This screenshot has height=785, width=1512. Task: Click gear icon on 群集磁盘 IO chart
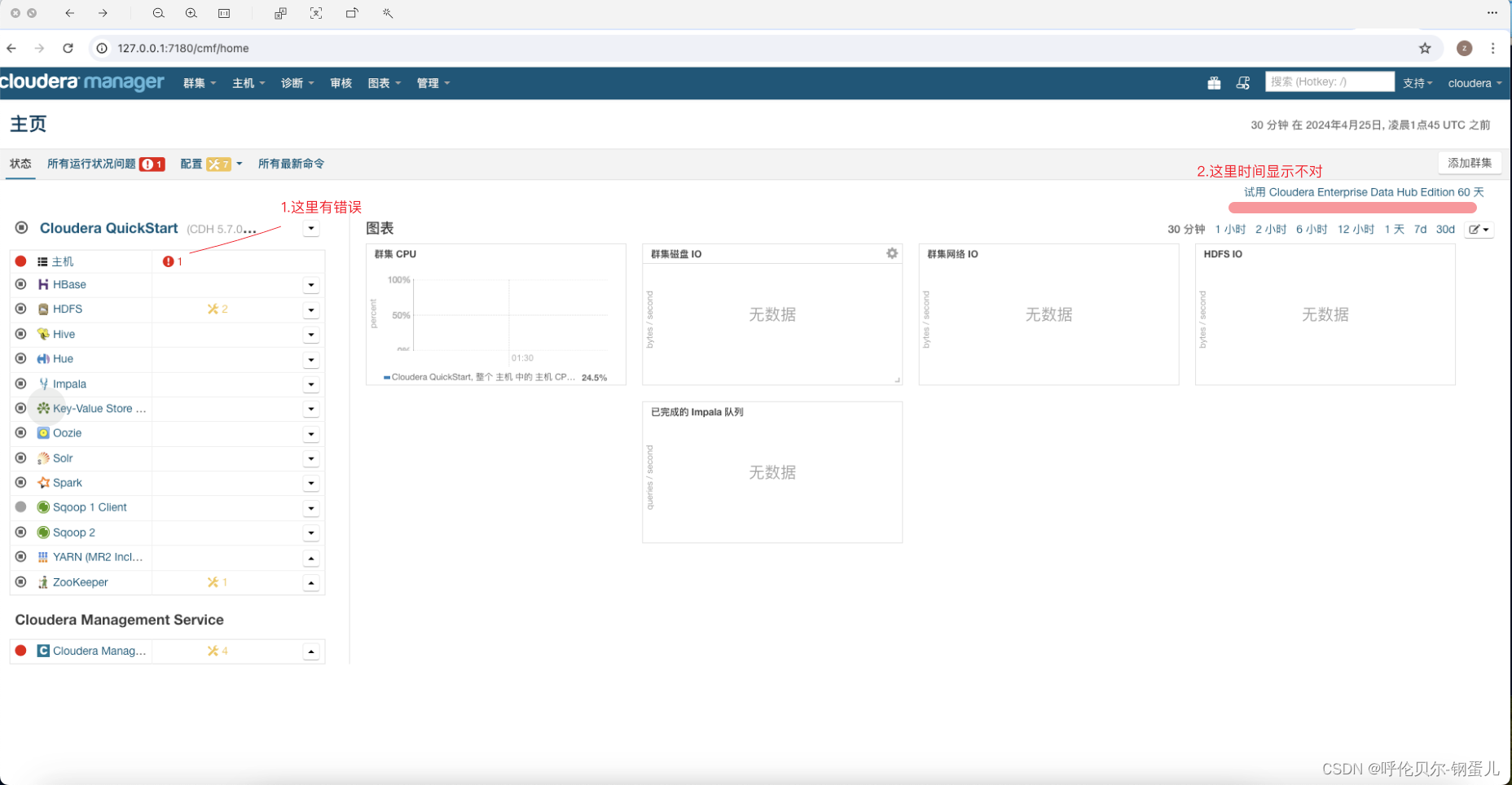(892, 253)
